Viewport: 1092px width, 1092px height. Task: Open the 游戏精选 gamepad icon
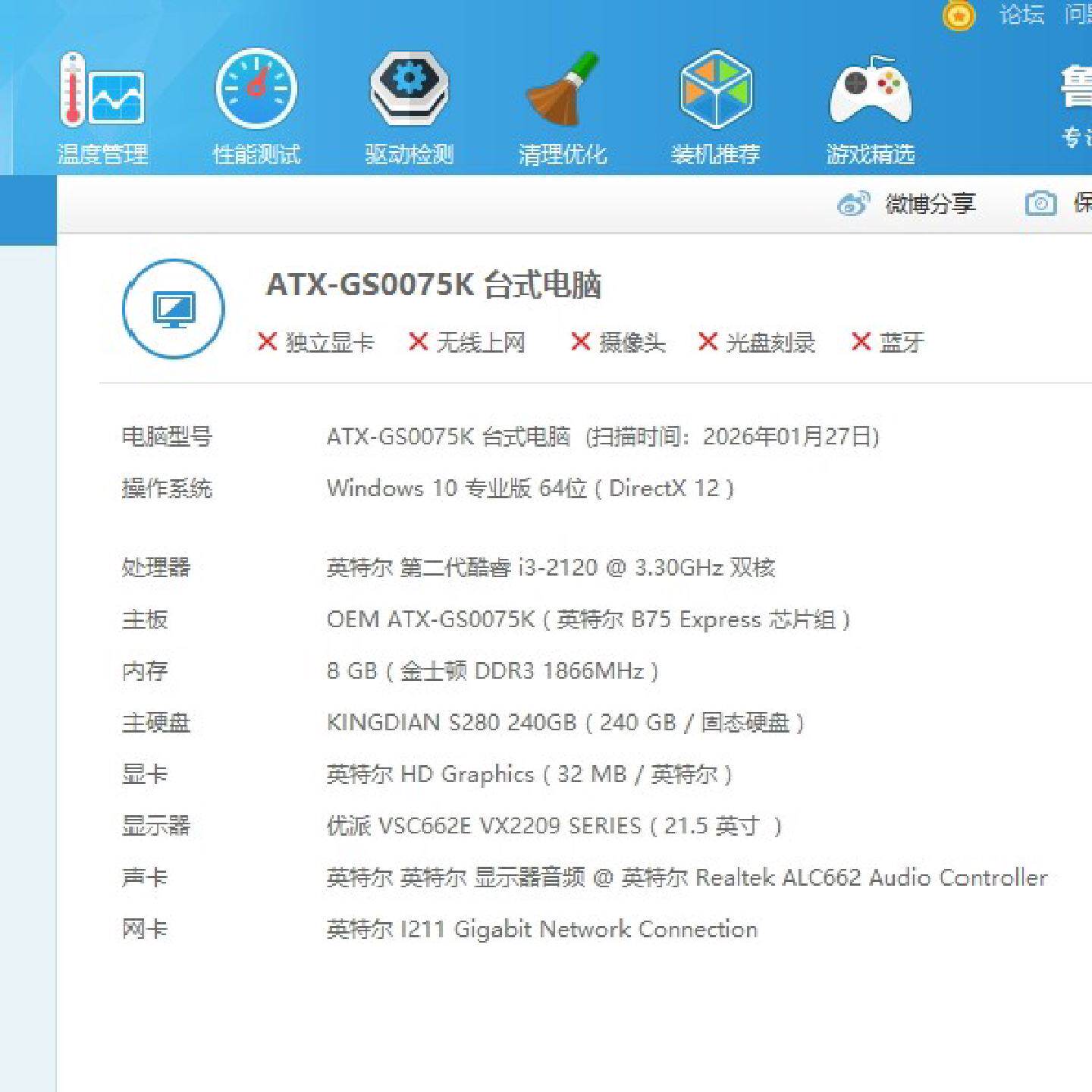click(x=870, y=89)
